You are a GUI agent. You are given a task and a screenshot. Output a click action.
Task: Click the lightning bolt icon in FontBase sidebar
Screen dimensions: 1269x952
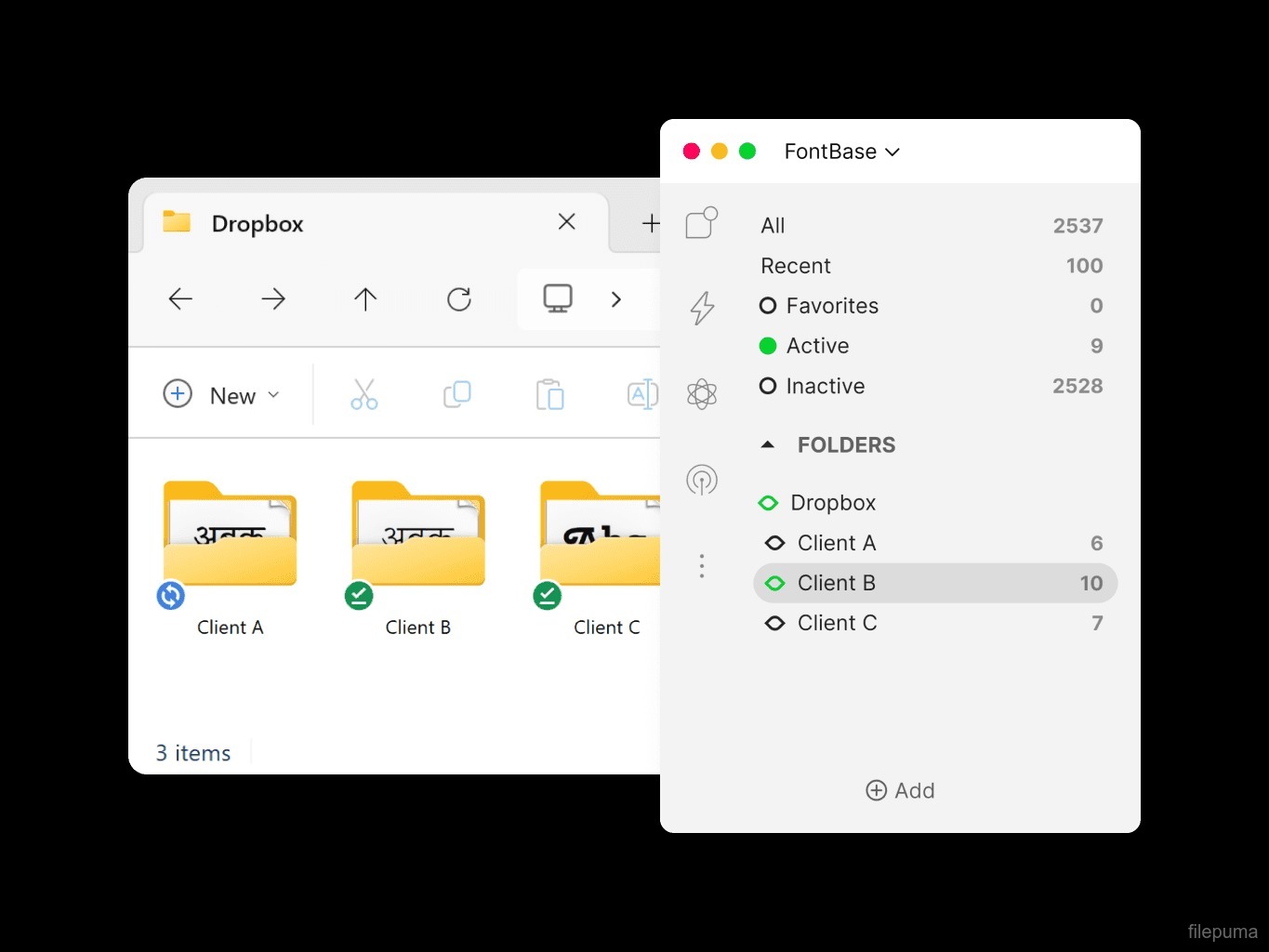tap(702, 308)
